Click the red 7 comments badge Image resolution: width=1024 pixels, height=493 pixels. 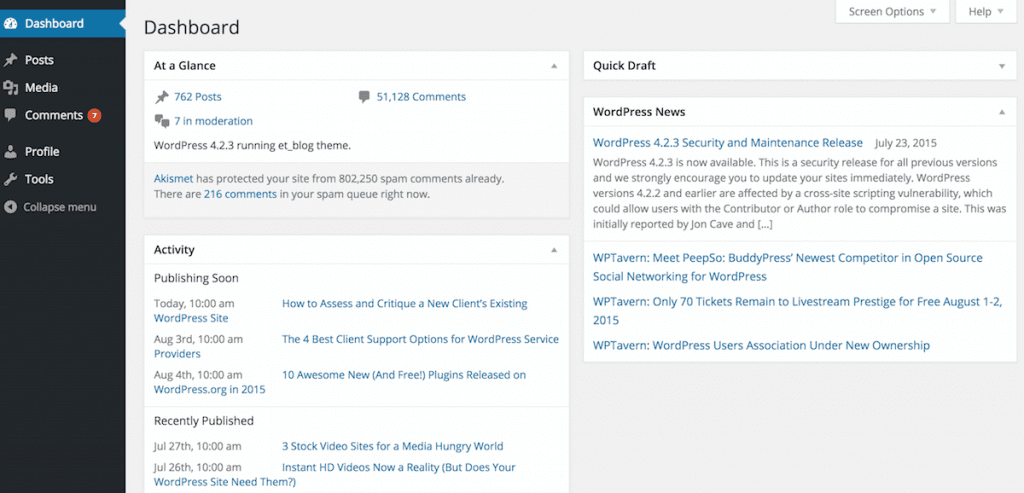95,116
